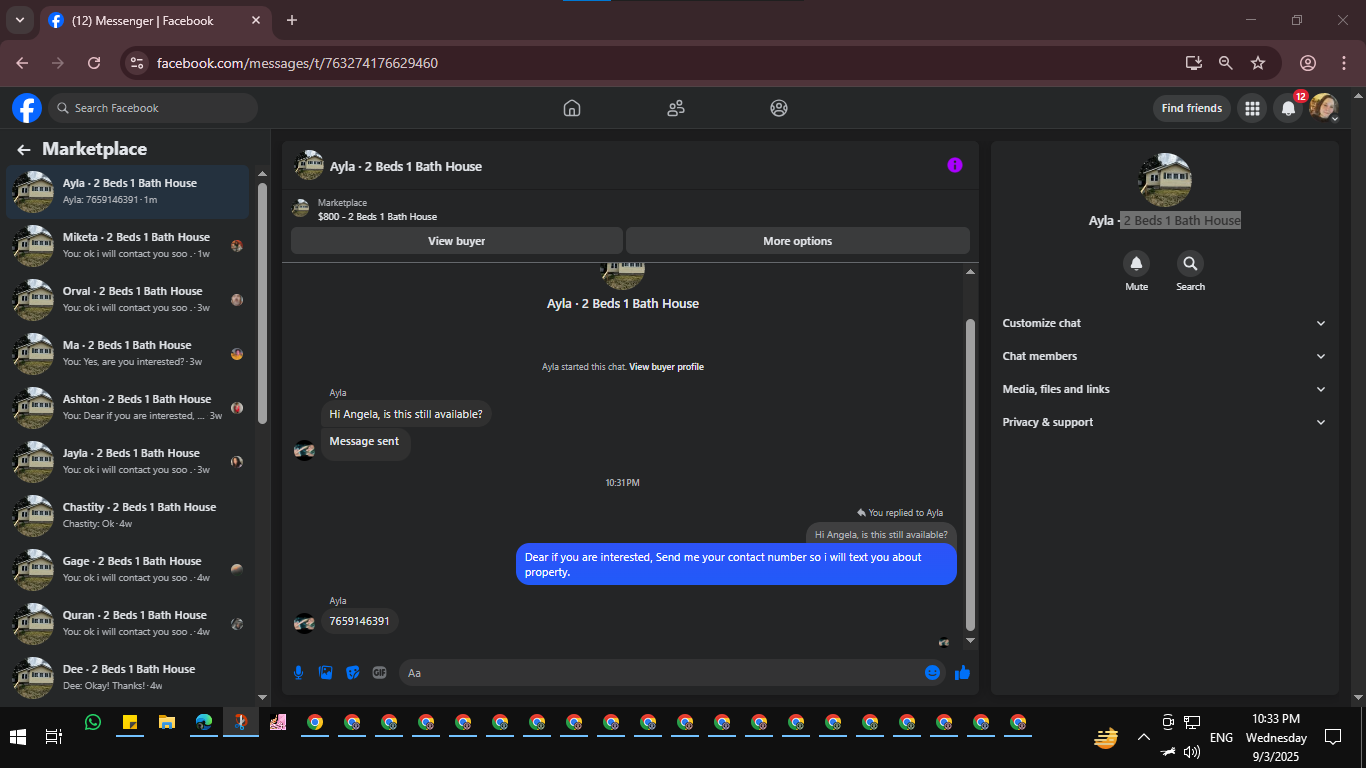
Task: View site information icon left of URL
Action: click(x=138, y=63)
